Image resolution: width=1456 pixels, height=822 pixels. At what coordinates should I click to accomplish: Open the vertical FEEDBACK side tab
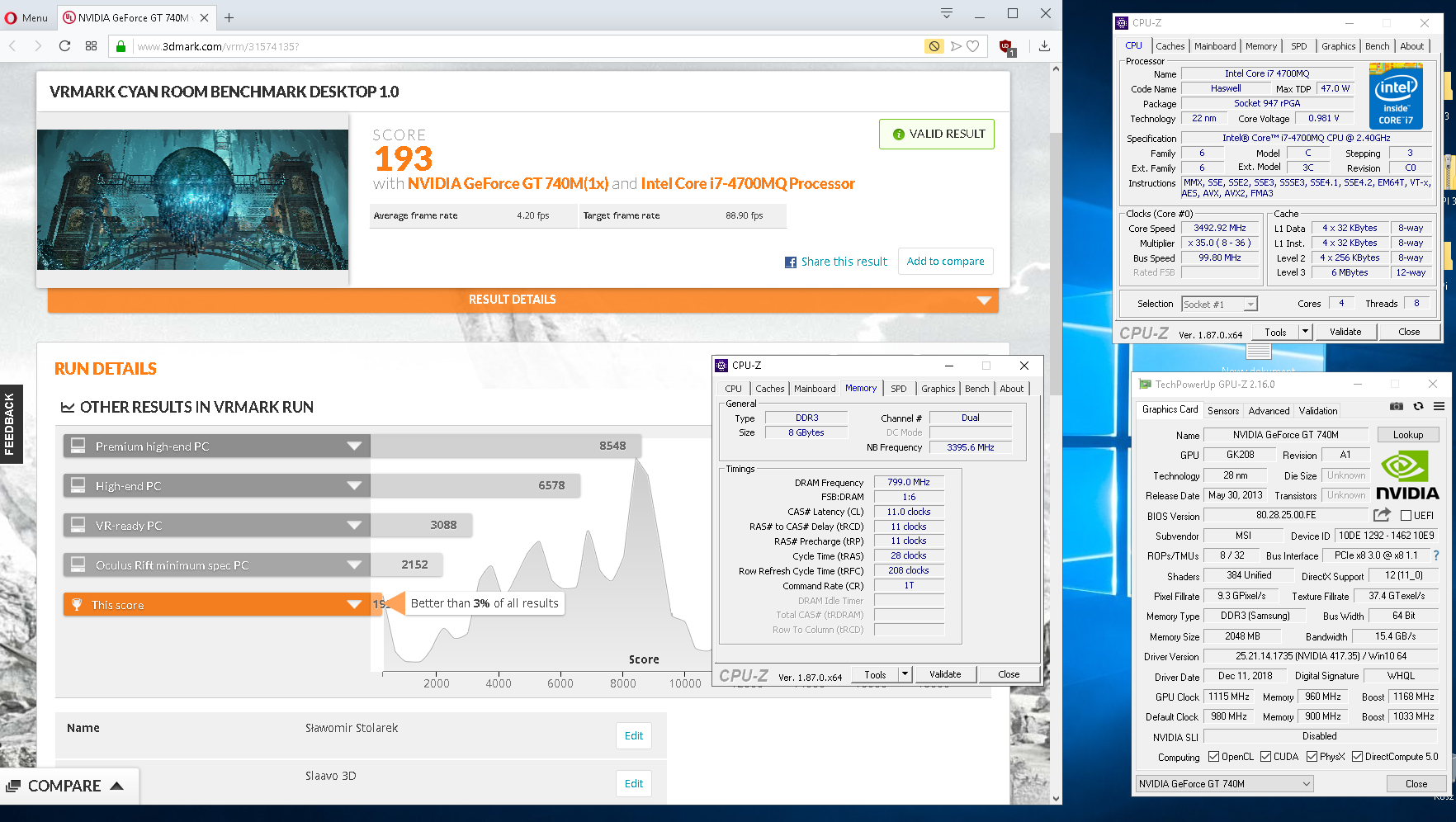point(11,423)
